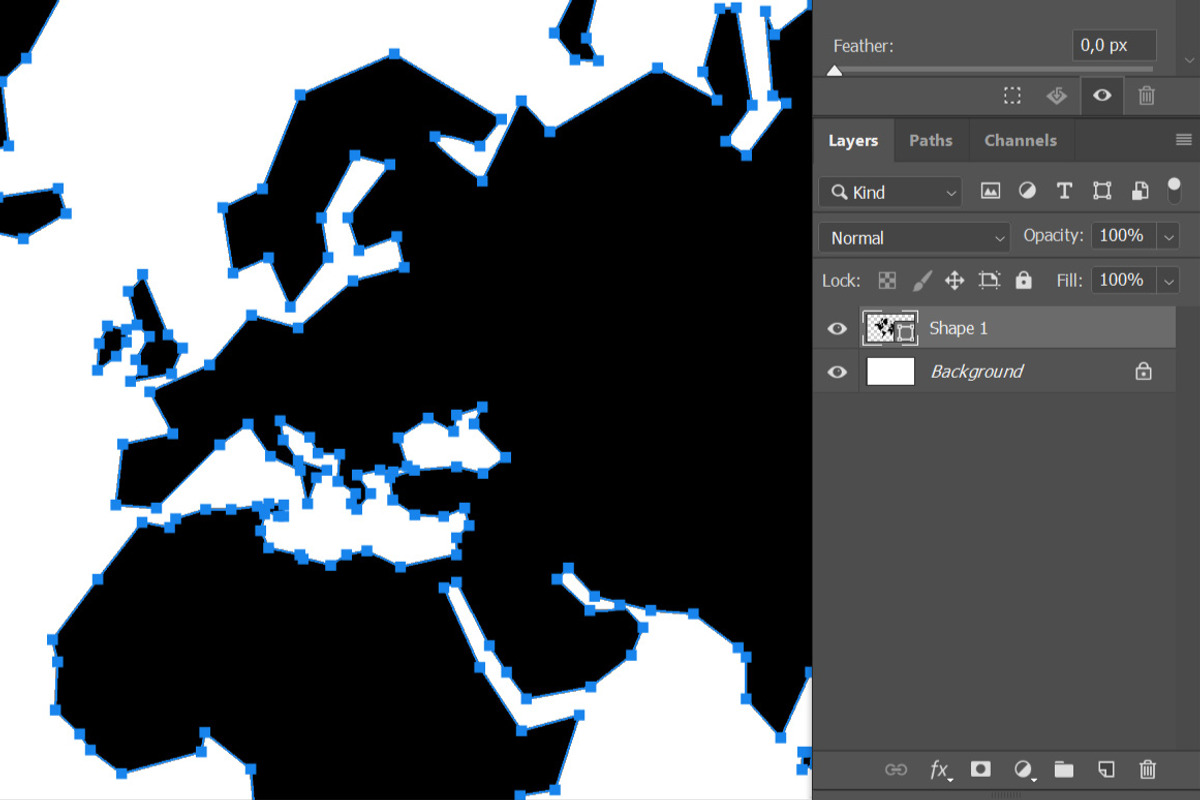The width and height of the screenshot is (1200, 800).
Task: Select the Background layer thumbnail
Action: (890, 372)
